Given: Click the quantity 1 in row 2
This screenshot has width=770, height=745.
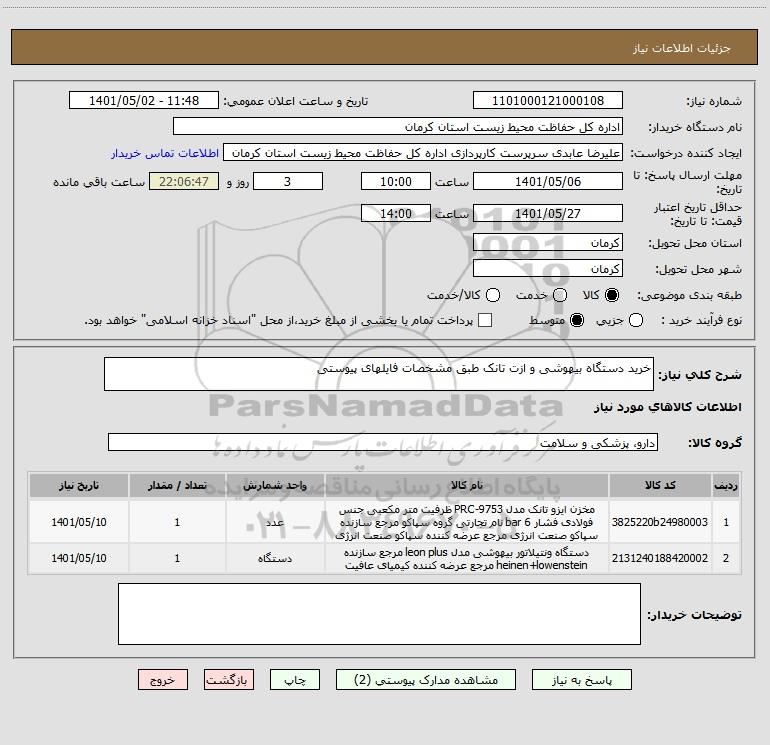Looking at the screenshot, I should click(x=177, y=558).
